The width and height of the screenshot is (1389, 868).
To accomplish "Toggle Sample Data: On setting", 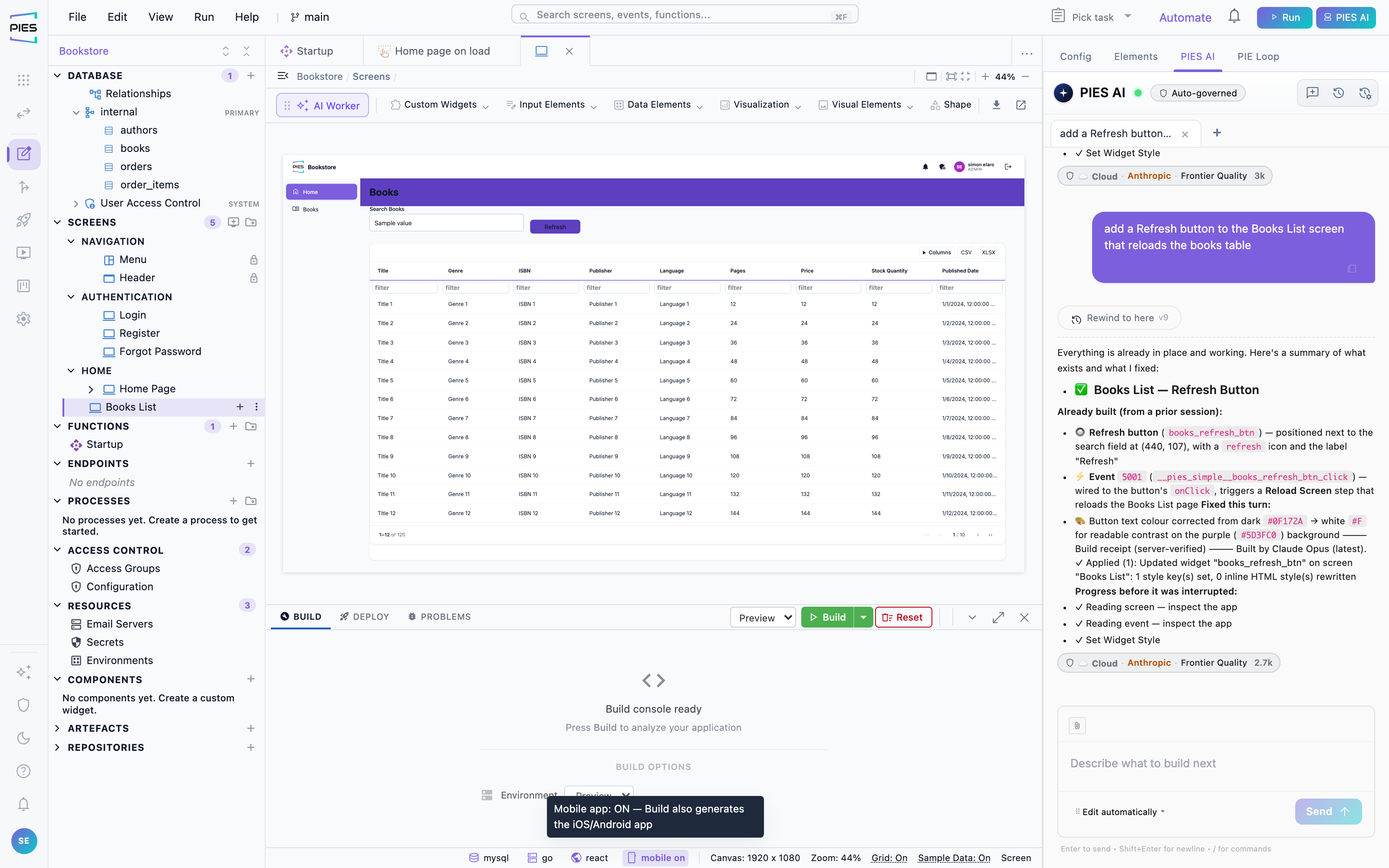I will pyautogui.click(x=954, y=858).
